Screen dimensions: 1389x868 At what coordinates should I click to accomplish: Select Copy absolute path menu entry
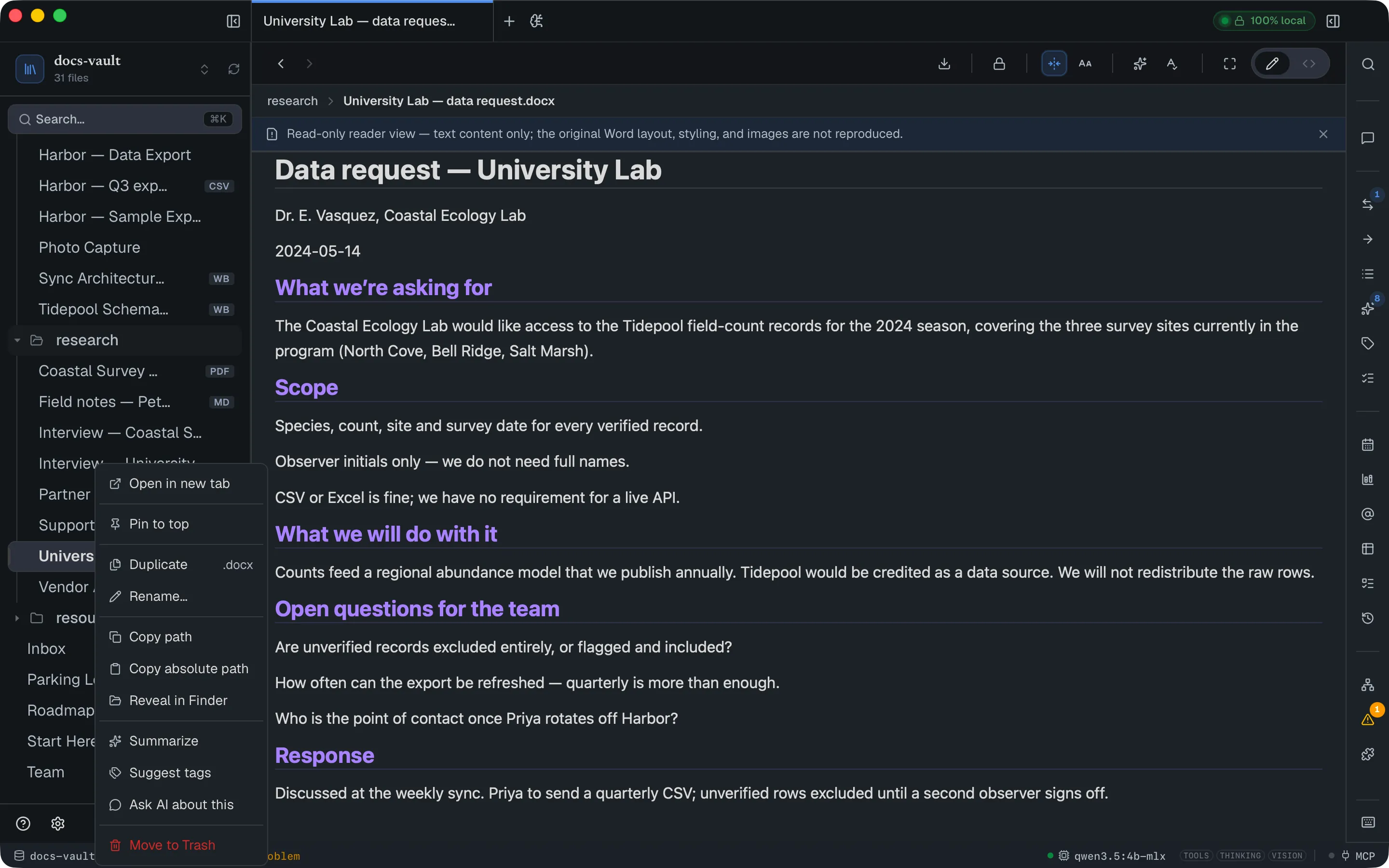pos(181,669)
